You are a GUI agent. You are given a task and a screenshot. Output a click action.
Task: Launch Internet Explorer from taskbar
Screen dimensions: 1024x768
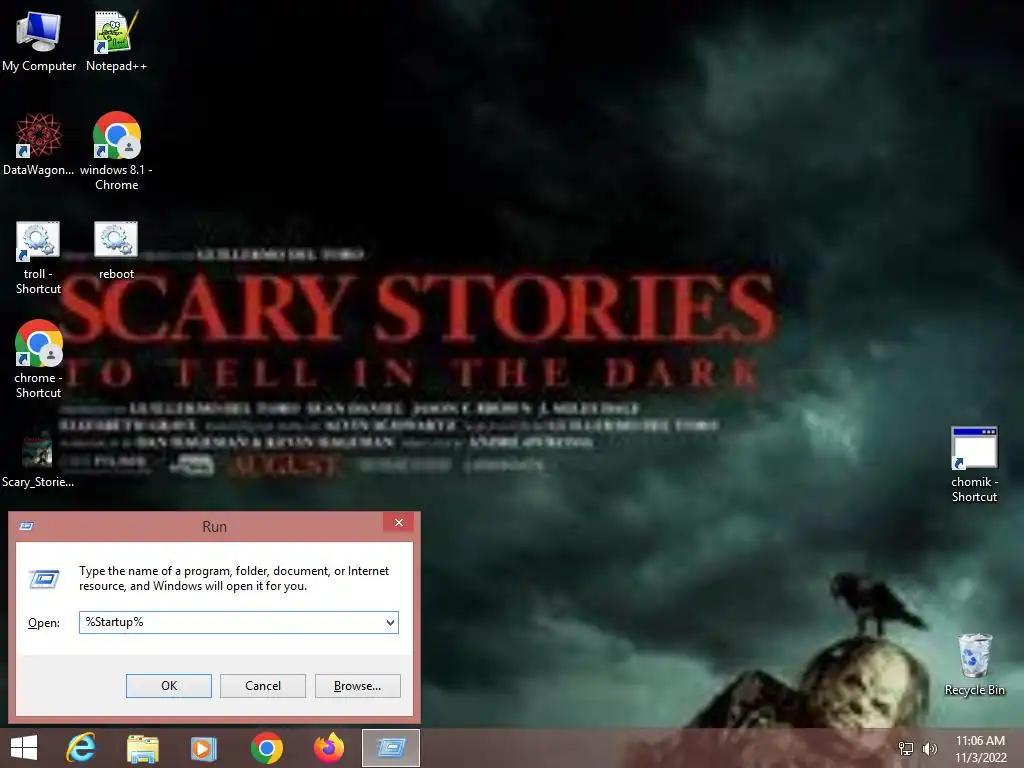[81, 748]
